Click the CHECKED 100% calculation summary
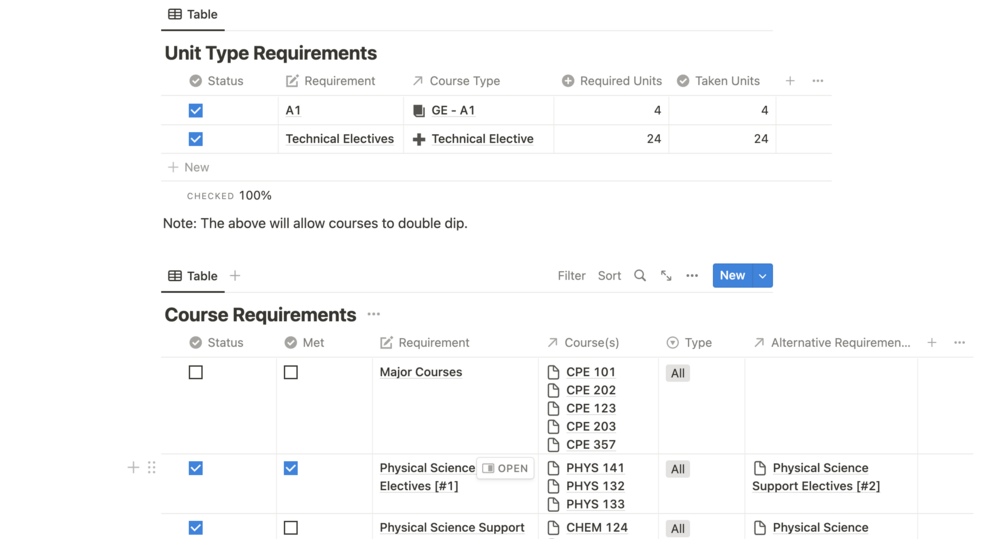The width and height of the screenshot is (1005, 539). pyautogui.click(x=229, y=196)
